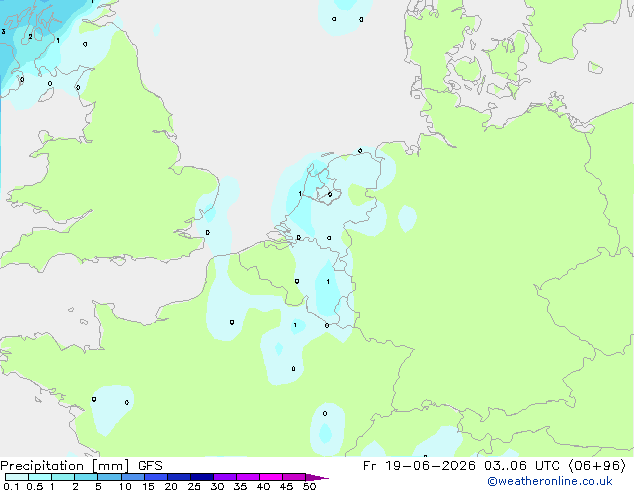Viewport: 634px width, 490px height.
Task: Click the "50" legend value label
Action: click(309, 486)
